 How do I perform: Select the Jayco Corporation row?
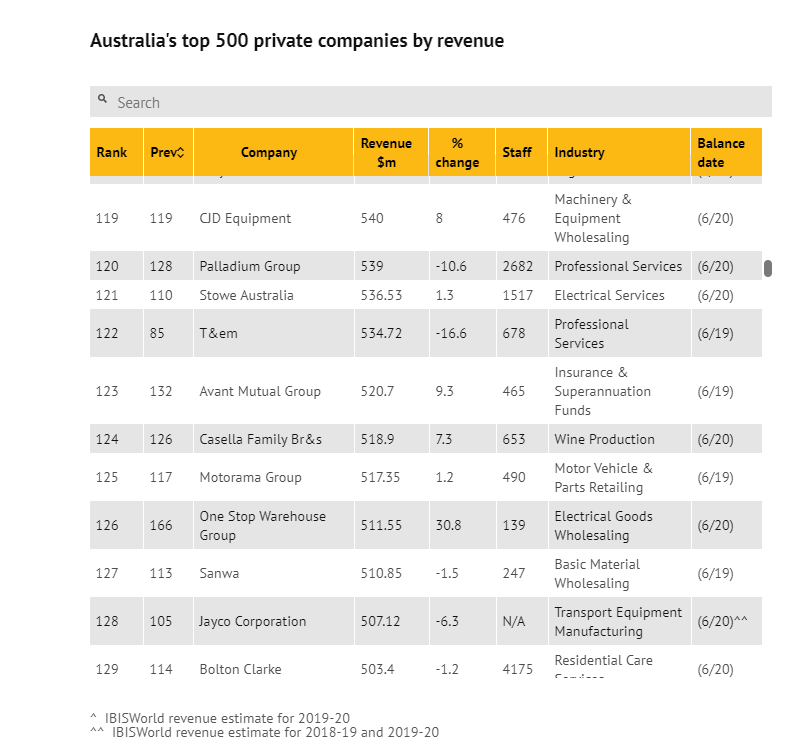tap(253, 621)
